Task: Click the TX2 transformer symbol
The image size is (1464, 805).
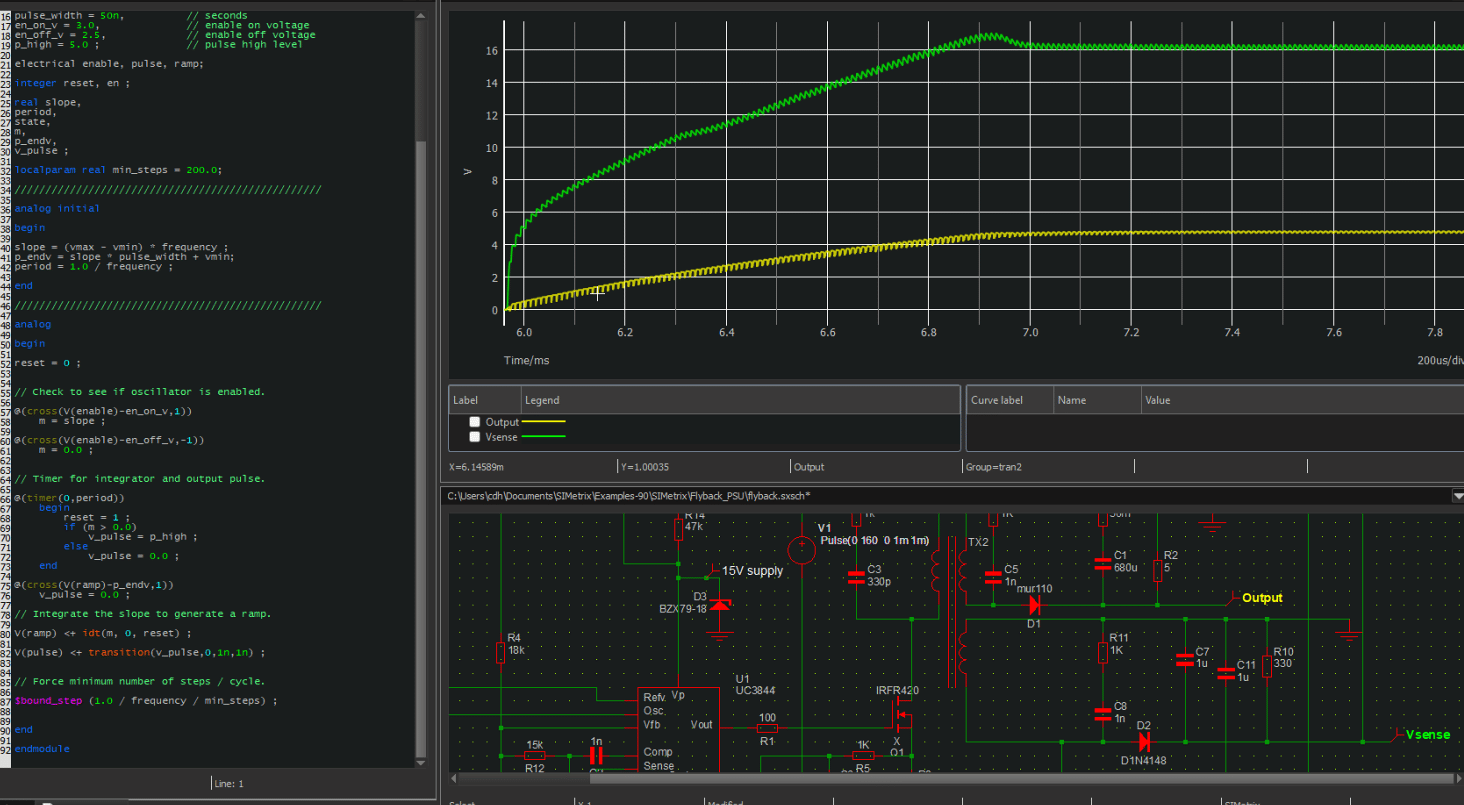Action: coord(951,608)
